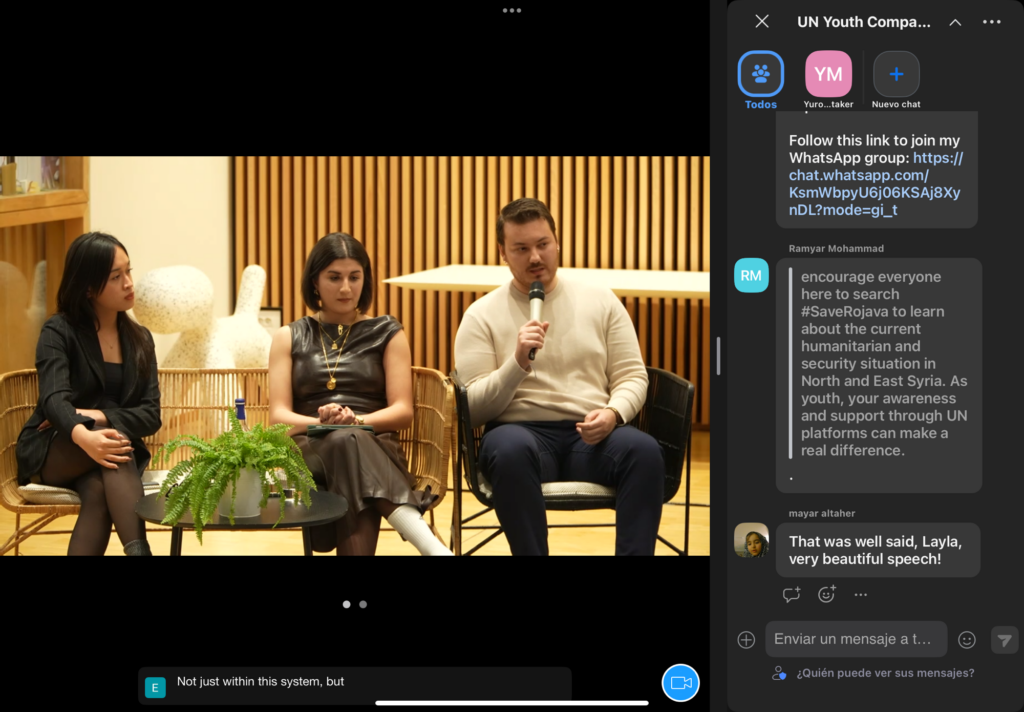Open more actions for the last message
This screenshot has width=1024, height=712.
(861, 594)
